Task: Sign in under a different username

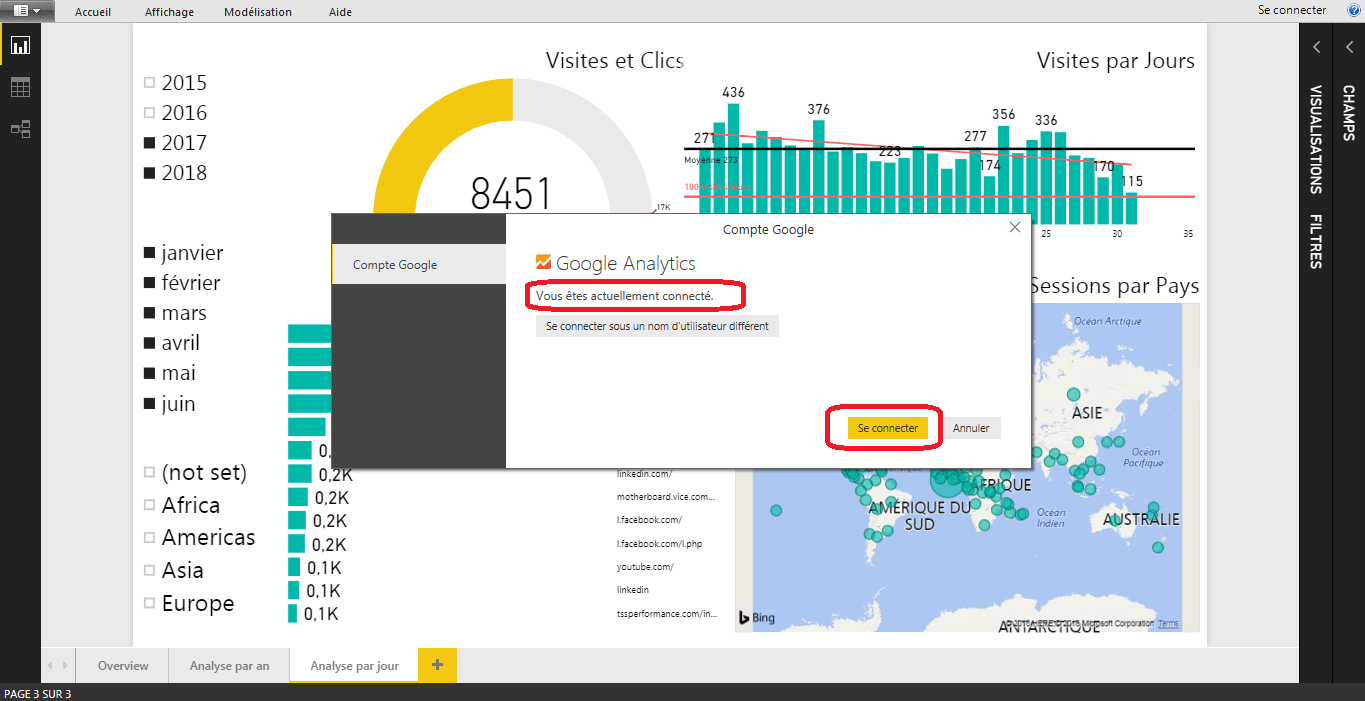Action: [657, 326]
